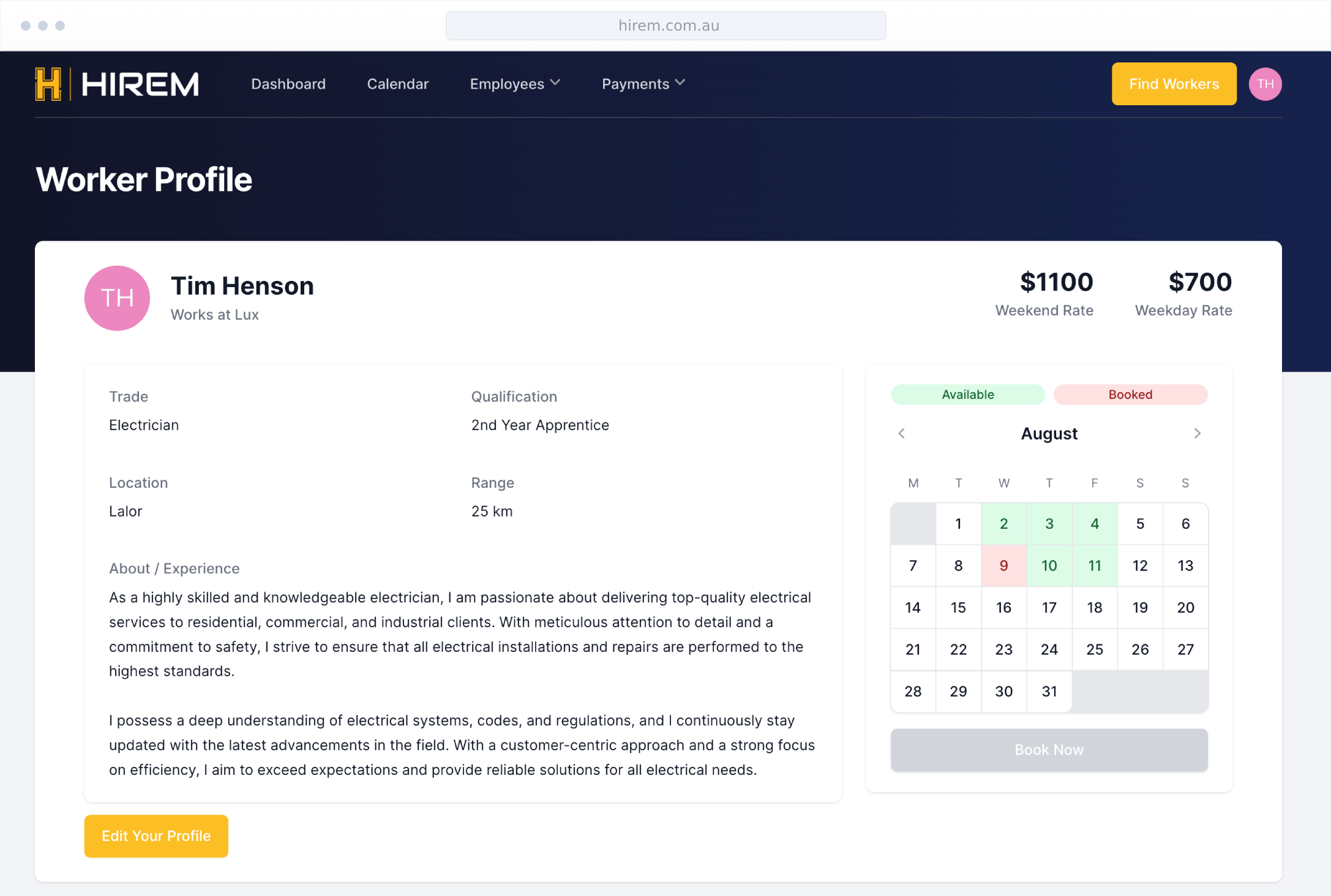Screen dimensions: 1331x896
Task: Click the red Booked legend pill
Action: [x=1130, y=395]
